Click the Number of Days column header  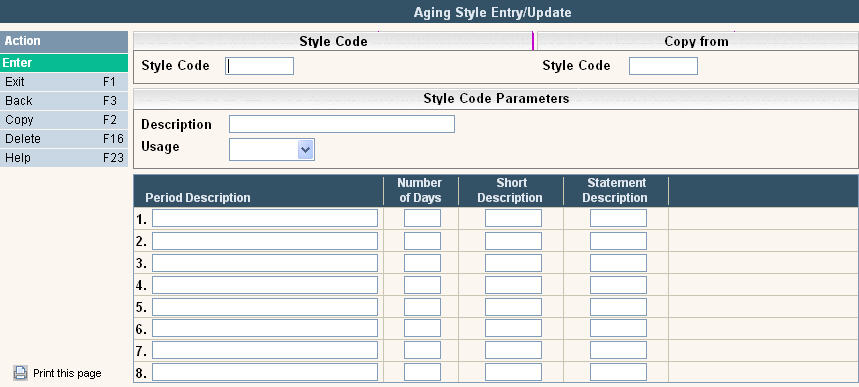pyautogui.click(x=420, y=190)
